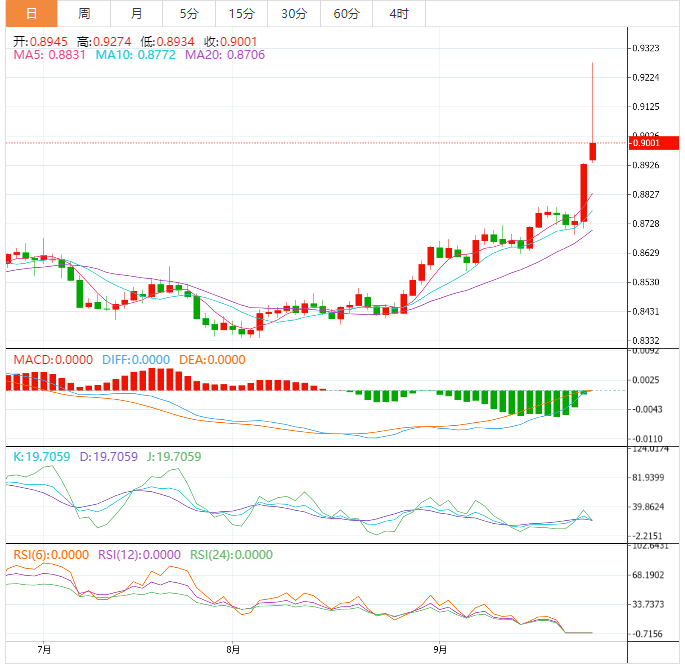Select the DEA value label
Image resolution: width=685 pixels, height=672 pixels.
click(x=212, y=359)
